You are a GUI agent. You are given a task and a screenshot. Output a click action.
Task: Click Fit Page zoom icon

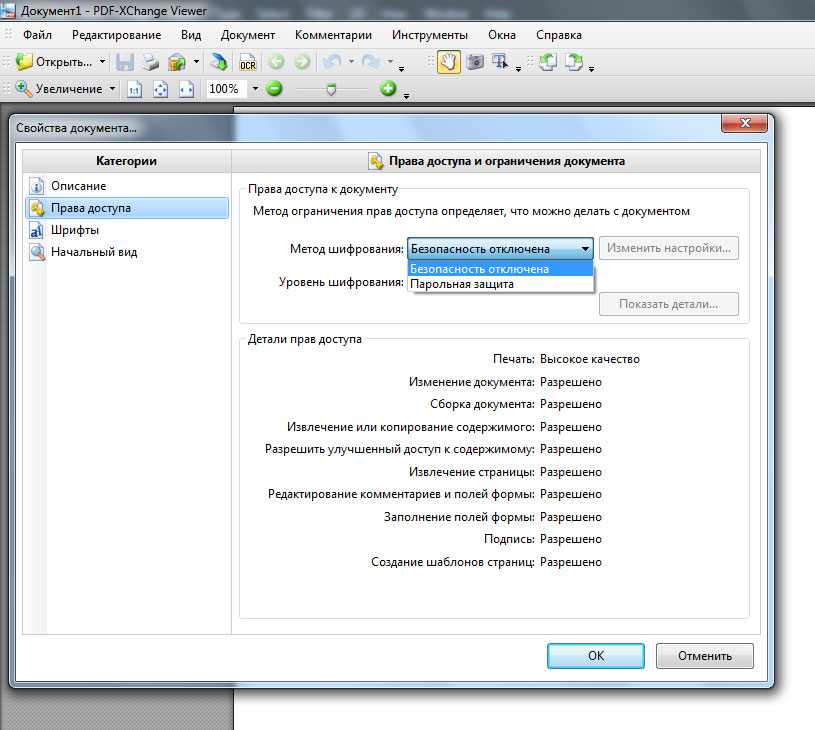pyautogui.click(x=160, y=89)
